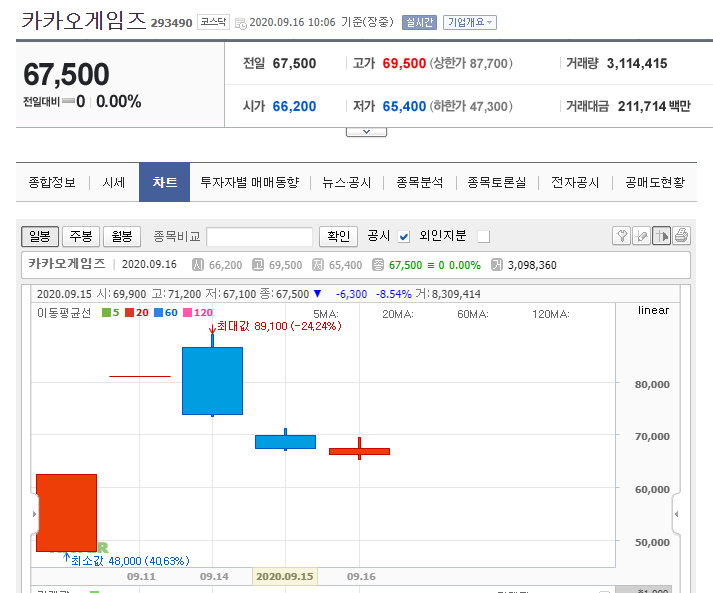The height and width of the screenshot is (593, 713).
Task: Click the max value arrow marker
Action: click(212, 328)
